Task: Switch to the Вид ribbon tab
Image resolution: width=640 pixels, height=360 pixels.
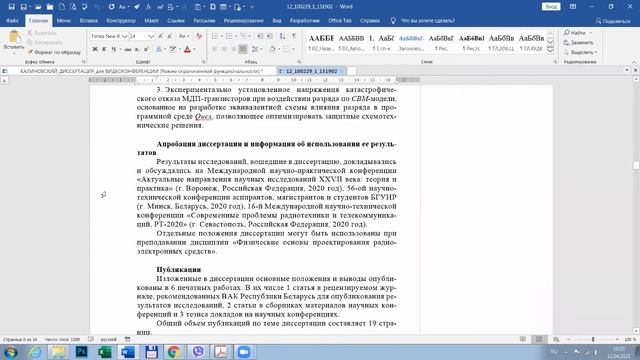Action: click(x=277, y=20)
